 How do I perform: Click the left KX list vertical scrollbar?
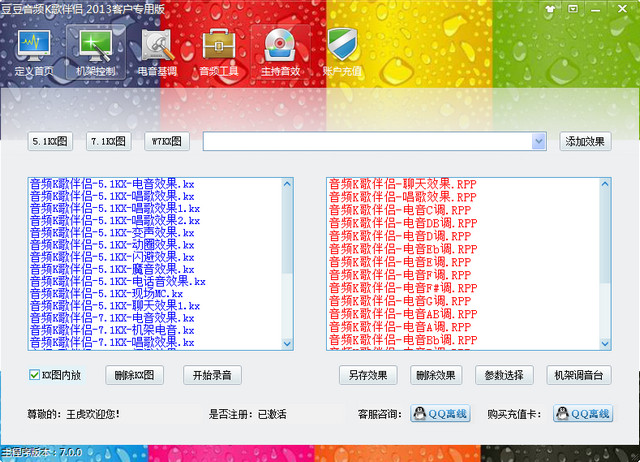(x=289, y=263)
